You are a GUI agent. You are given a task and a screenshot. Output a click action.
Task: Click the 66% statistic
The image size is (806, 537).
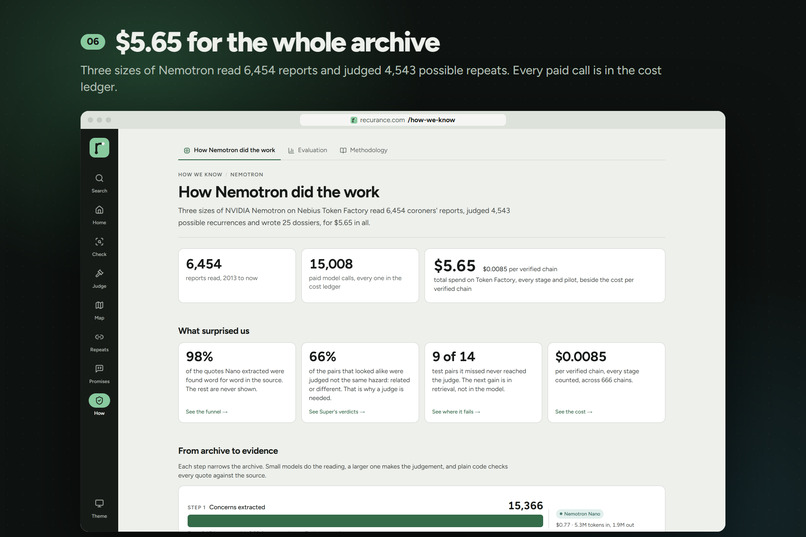(322, 357)
